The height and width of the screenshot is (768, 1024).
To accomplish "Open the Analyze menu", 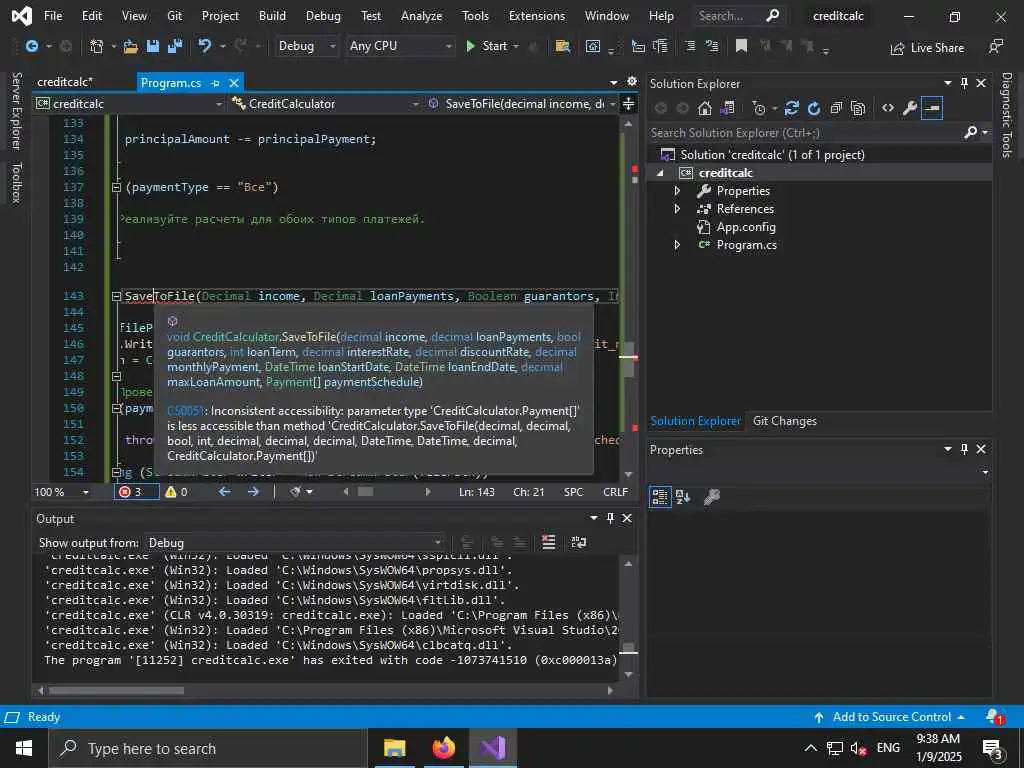I will click(421, 16).
